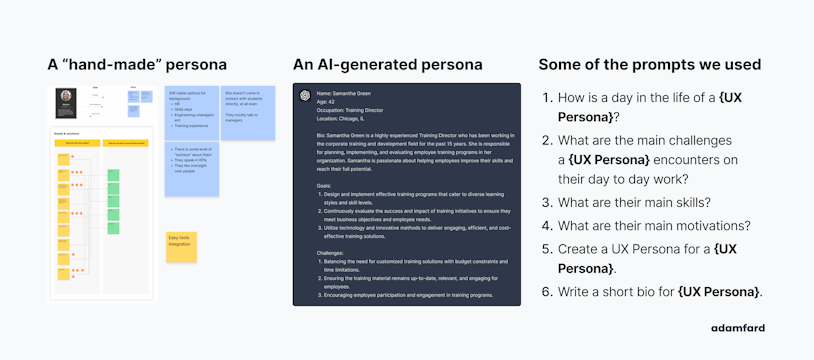This screenshot has width=814, height=360.
Task: Click the ChatGPT logo icon in the dark chat panel
Action: (x=305, y=96)
